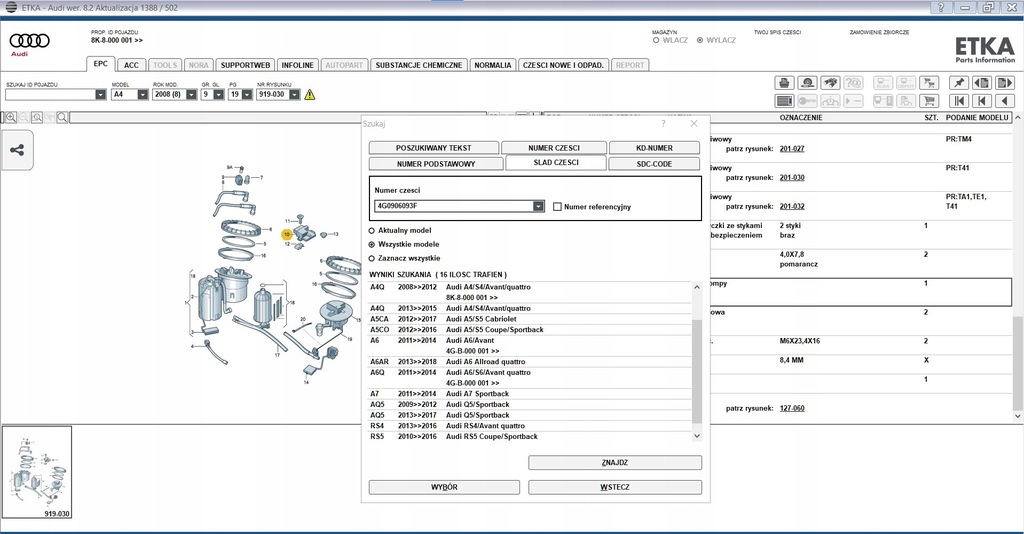Select the Wszystkie modele radio option
Viewport: 1024px width, 534px height.
372,244
